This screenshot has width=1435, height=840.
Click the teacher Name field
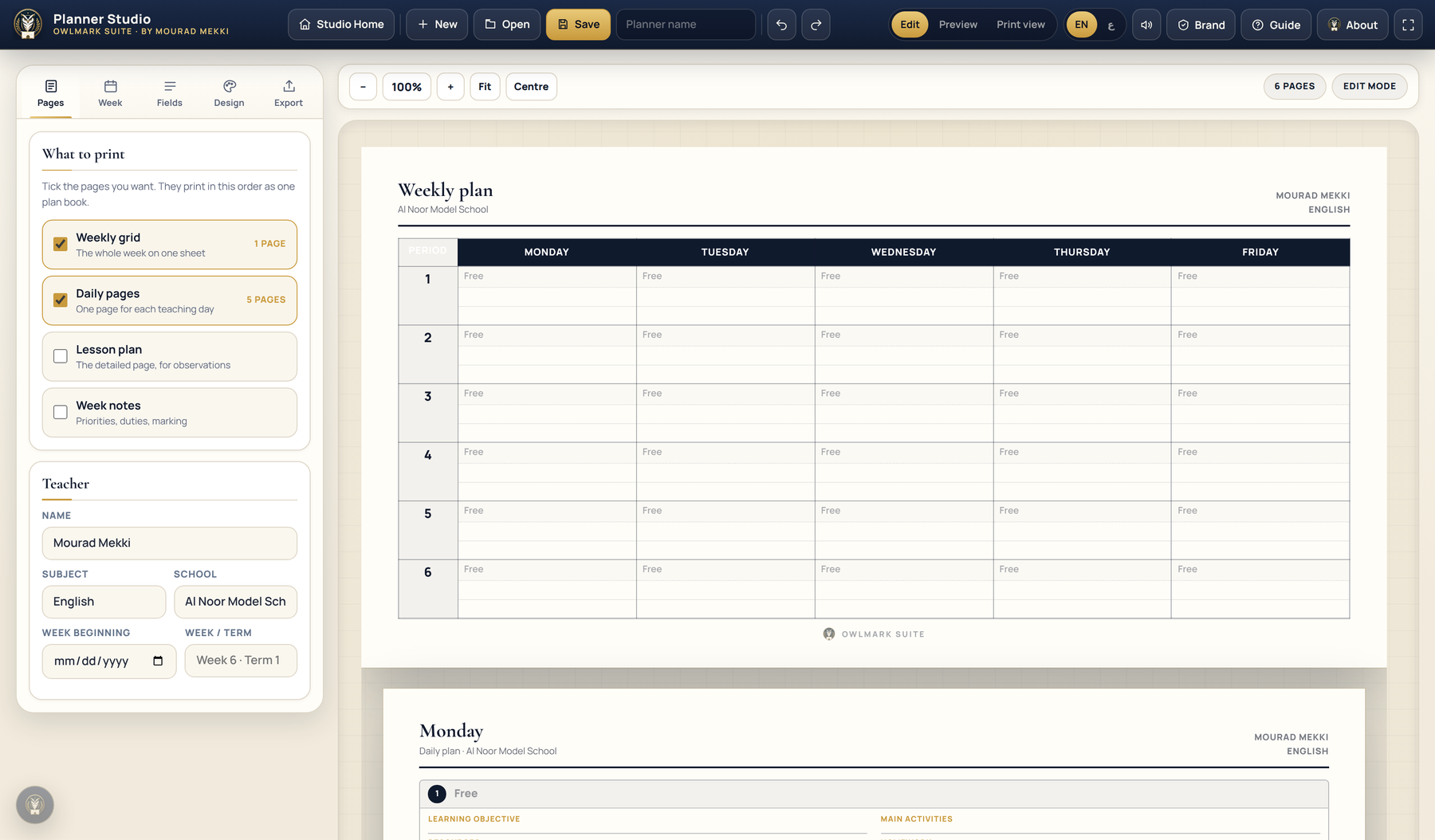pyautogui.click(x=170, y=544)
